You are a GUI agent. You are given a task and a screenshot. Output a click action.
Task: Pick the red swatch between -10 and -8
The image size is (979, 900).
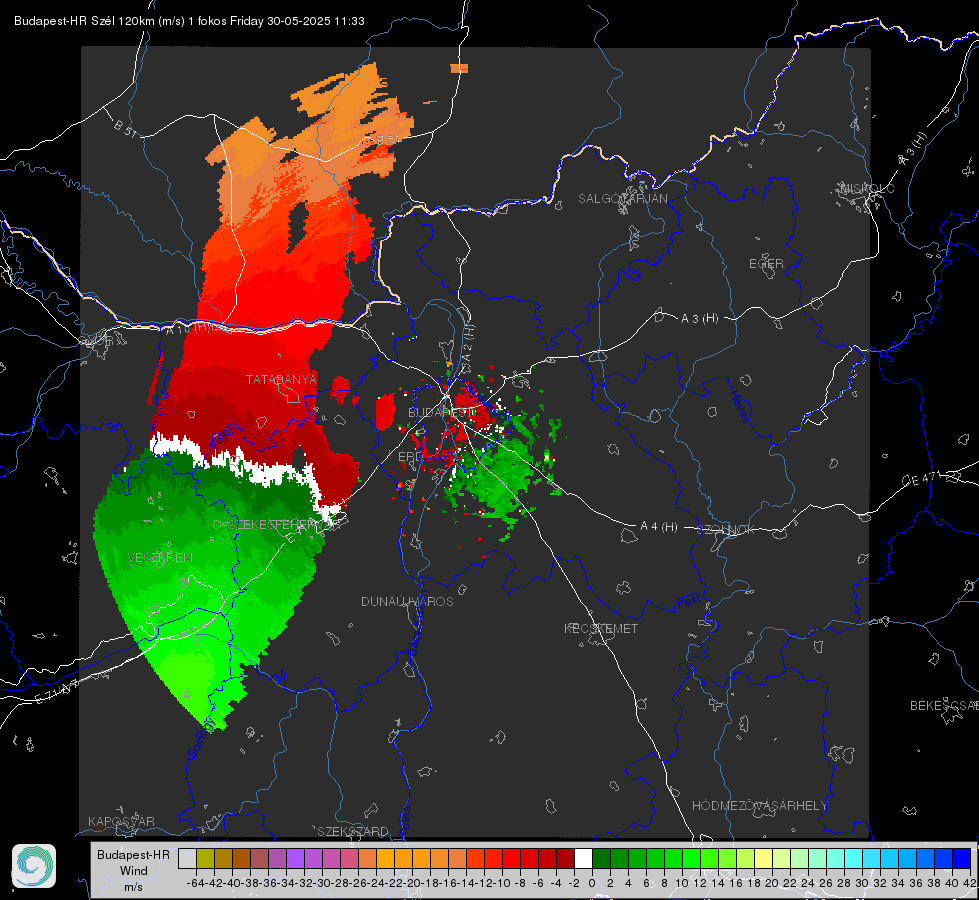pos(511,858)
